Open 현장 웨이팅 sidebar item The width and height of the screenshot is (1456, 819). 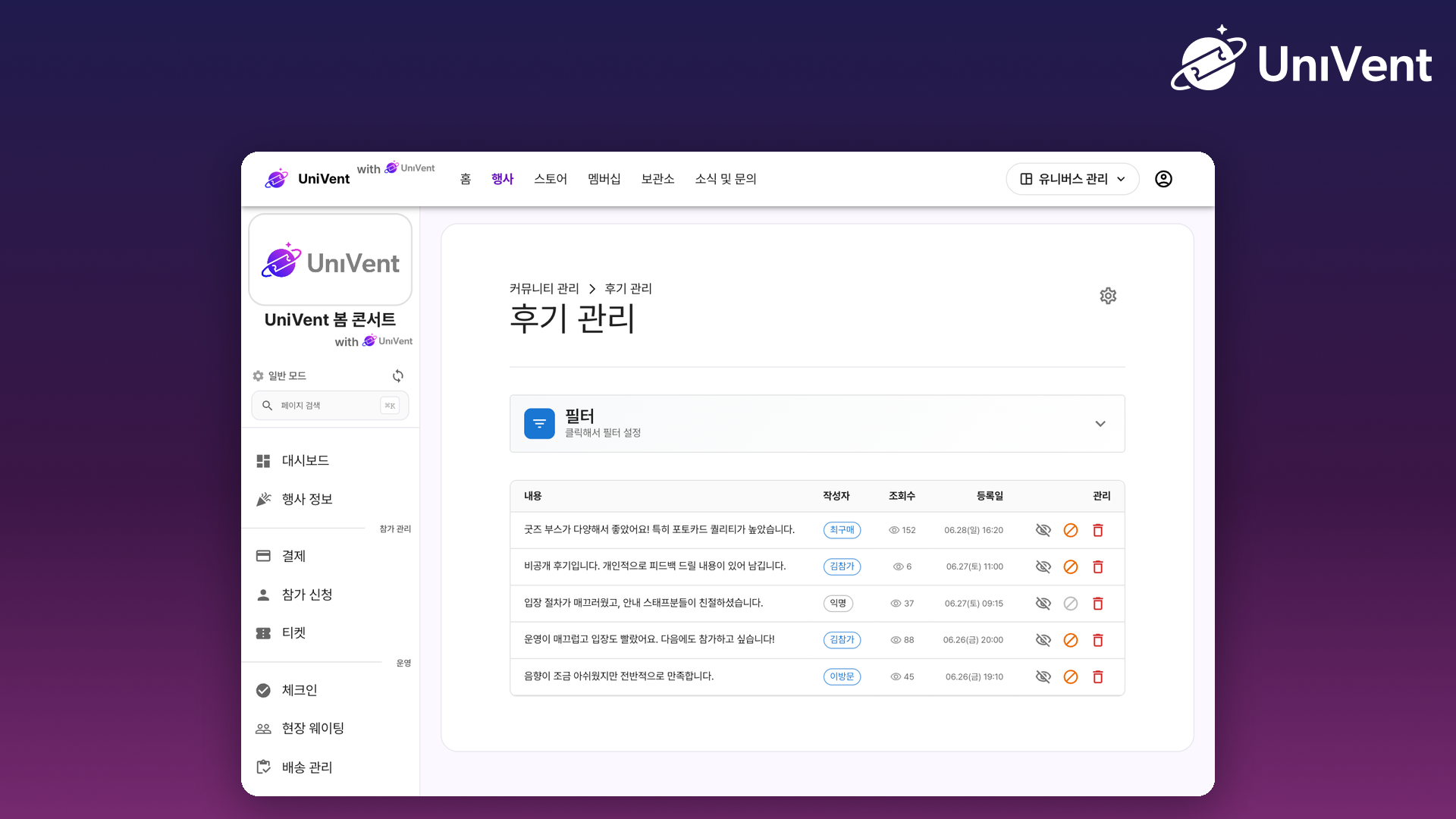(330, 729)
